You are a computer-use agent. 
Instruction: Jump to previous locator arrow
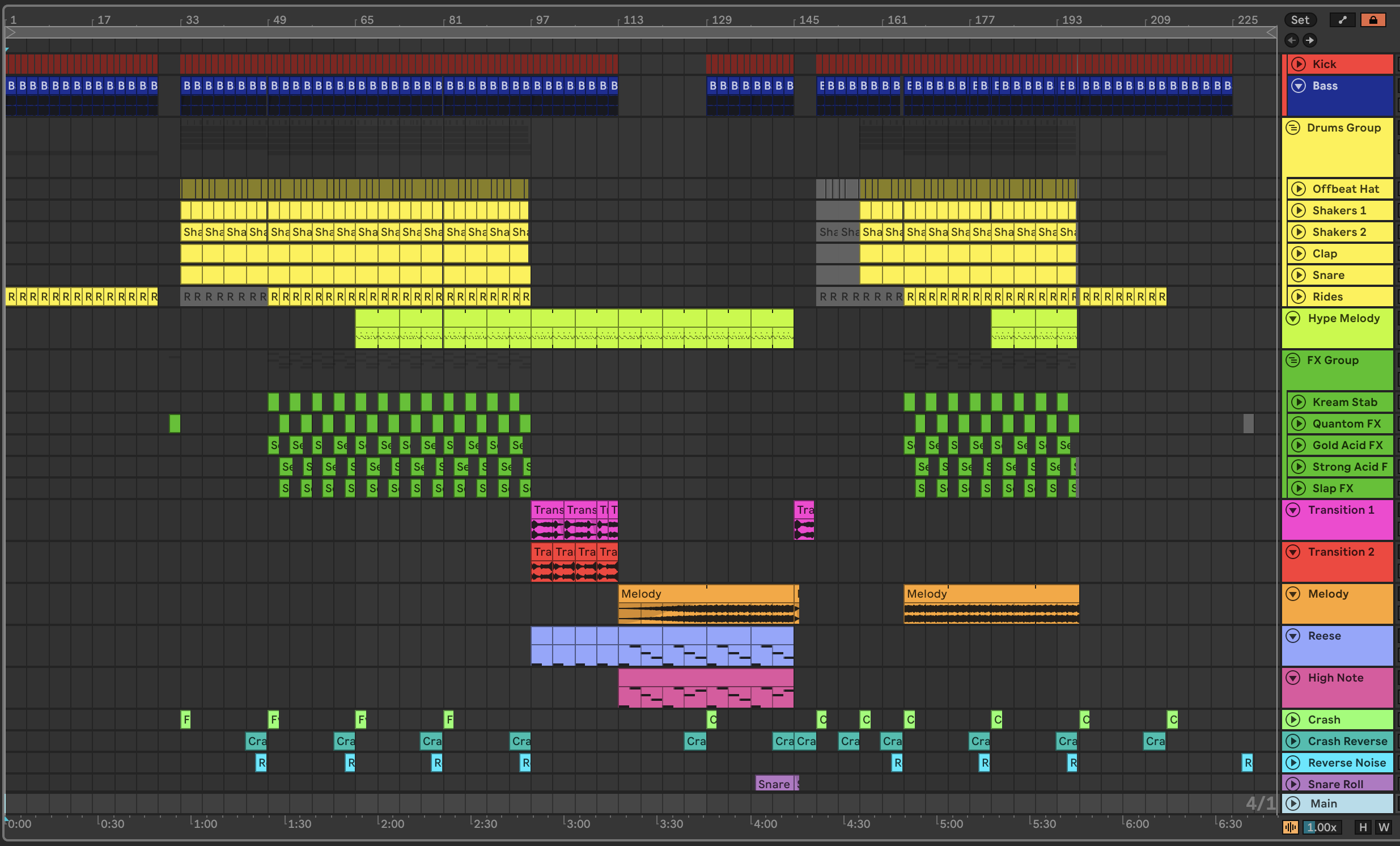click(x=1292, y=40)
